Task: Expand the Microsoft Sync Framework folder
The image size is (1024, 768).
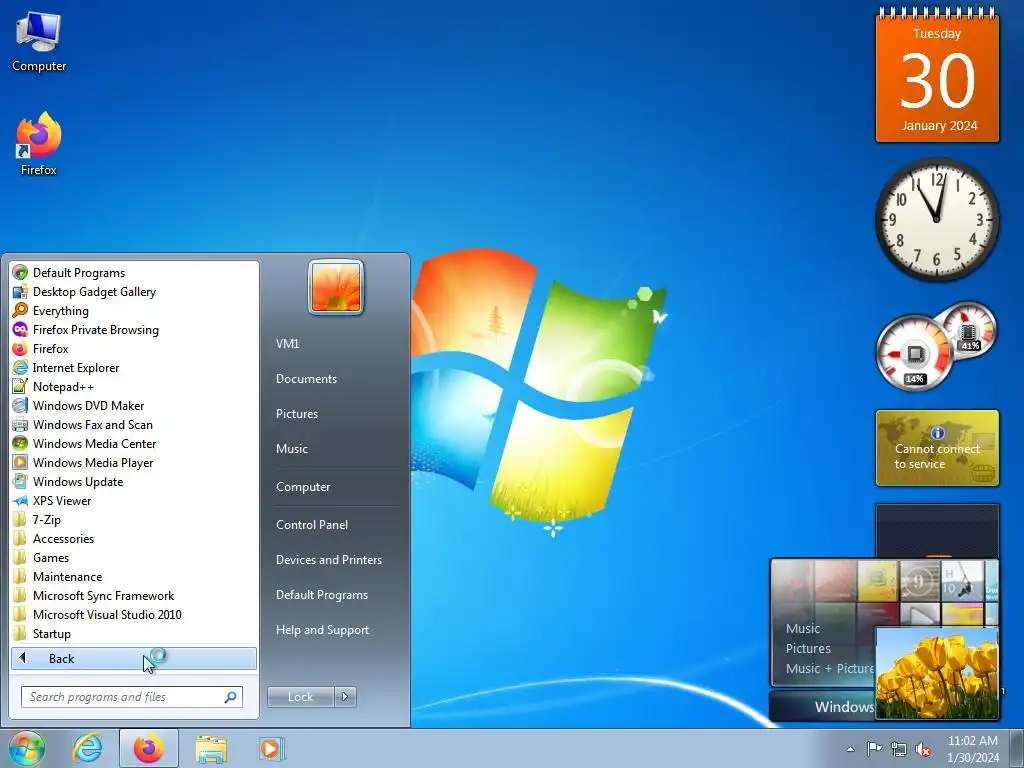Action: 135,596
